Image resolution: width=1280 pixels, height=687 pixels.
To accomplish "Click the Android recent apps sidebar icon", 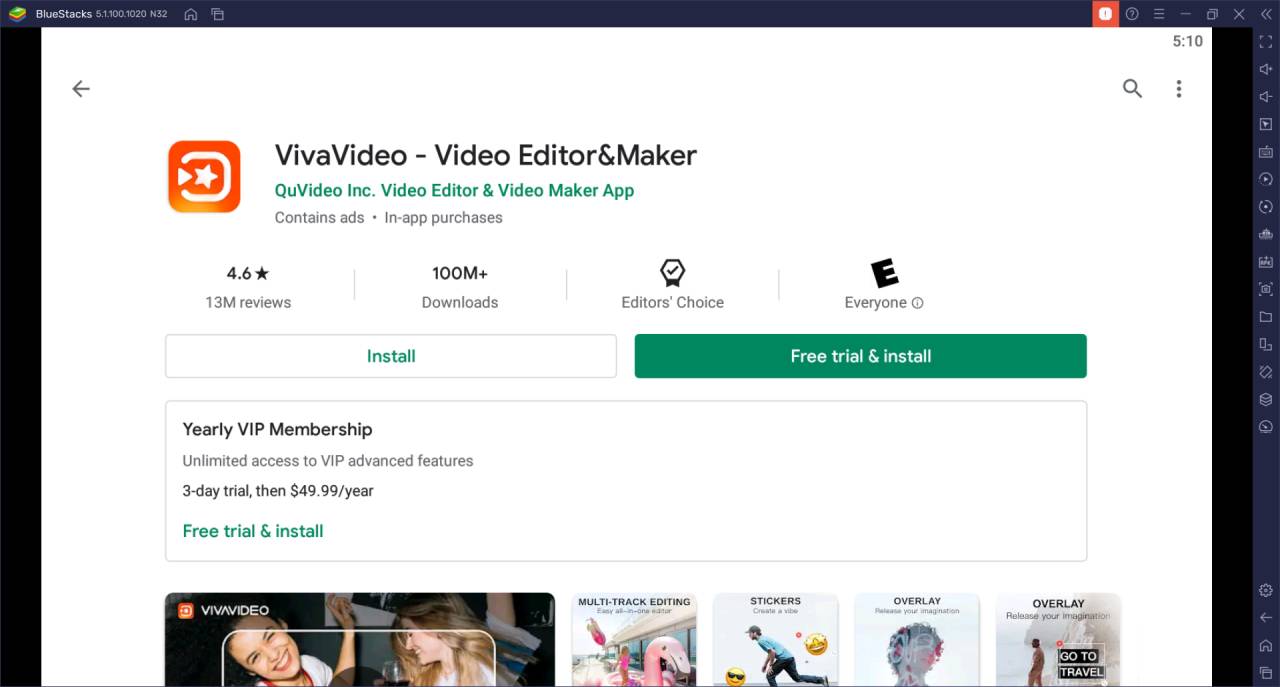I will click(x=1266, y=672).
